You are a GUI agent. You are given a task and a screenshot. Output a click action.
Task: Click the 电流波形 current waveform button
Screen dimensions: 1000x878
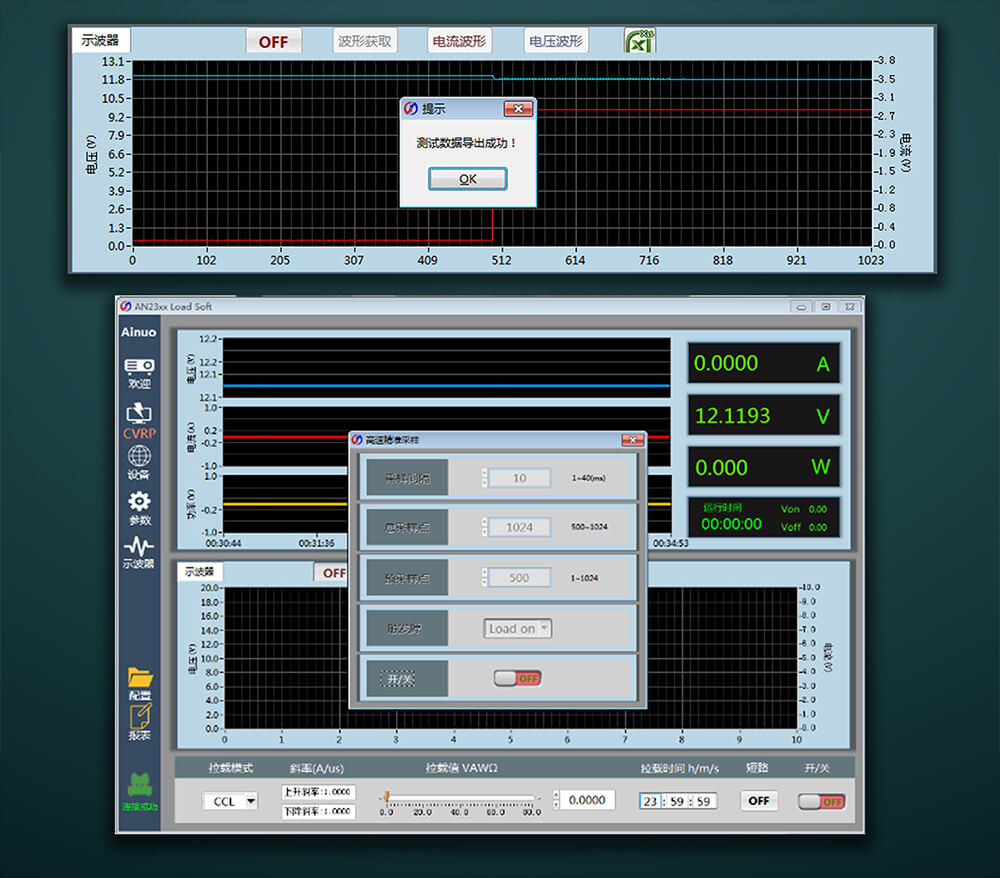tap(458, 41)
